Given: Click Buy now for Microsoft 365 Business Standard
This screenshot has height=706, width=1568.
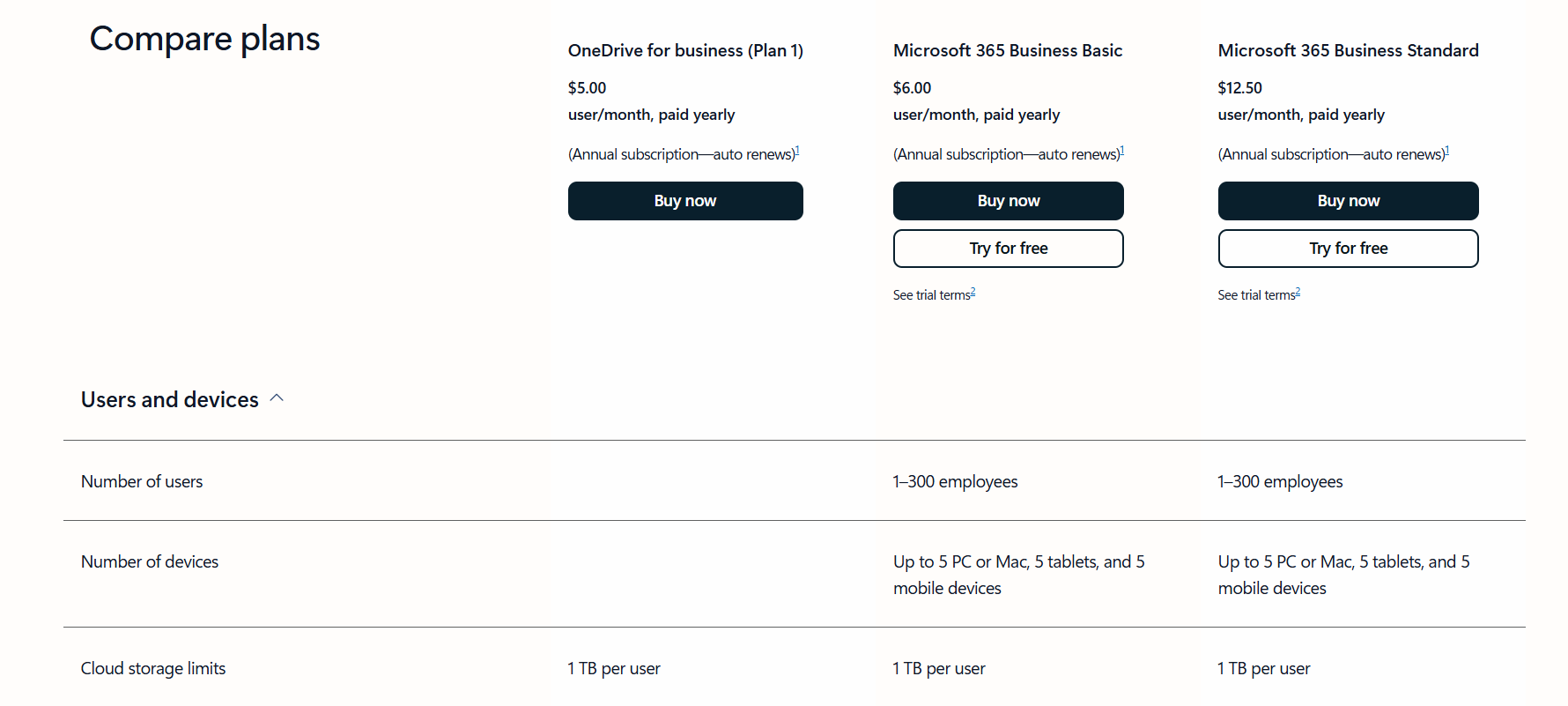Looking at the screenshot, I should [x=1348, y=200].
